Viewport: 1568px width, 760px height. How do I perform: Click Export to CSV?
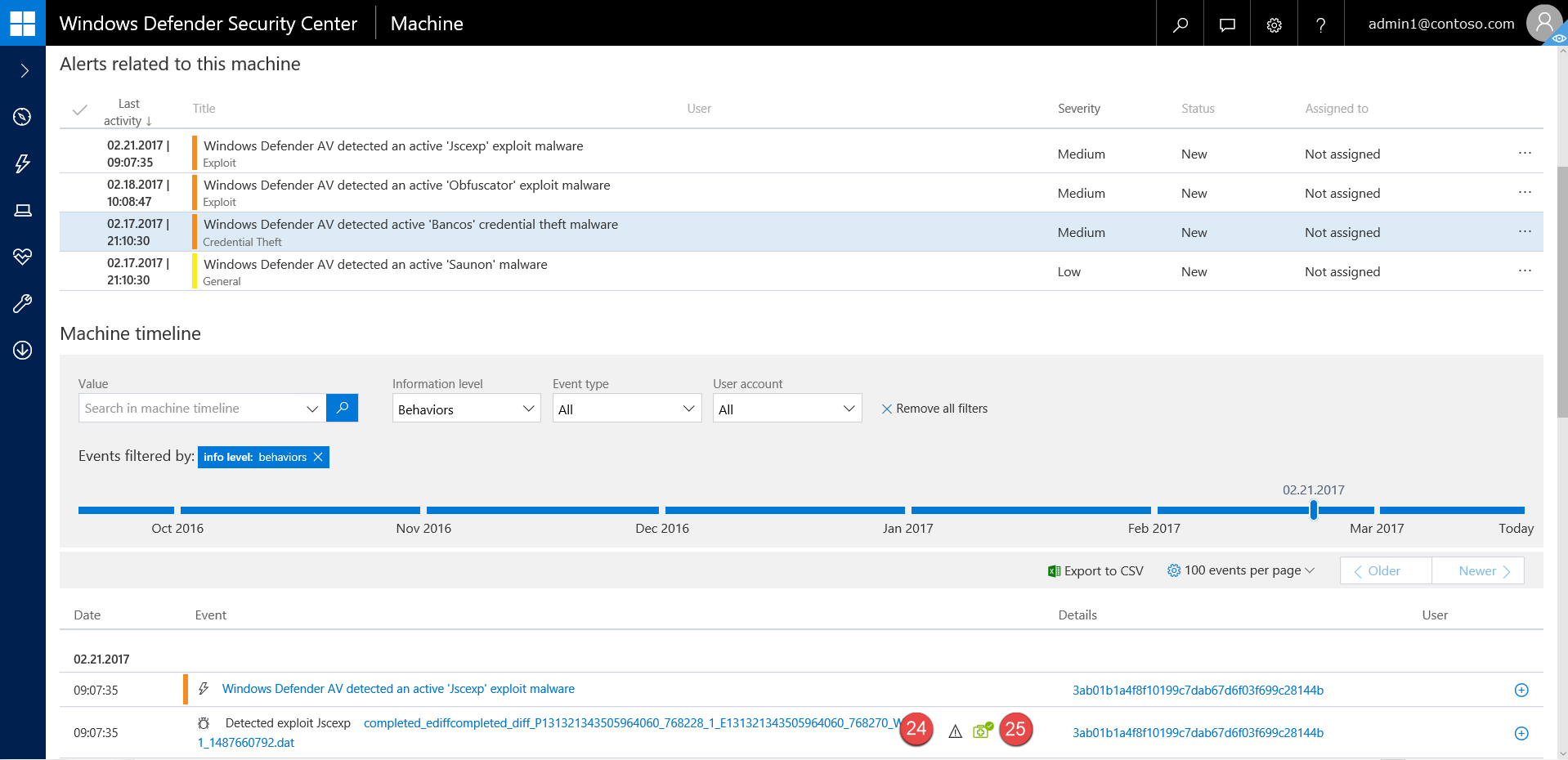[1095, 570]
